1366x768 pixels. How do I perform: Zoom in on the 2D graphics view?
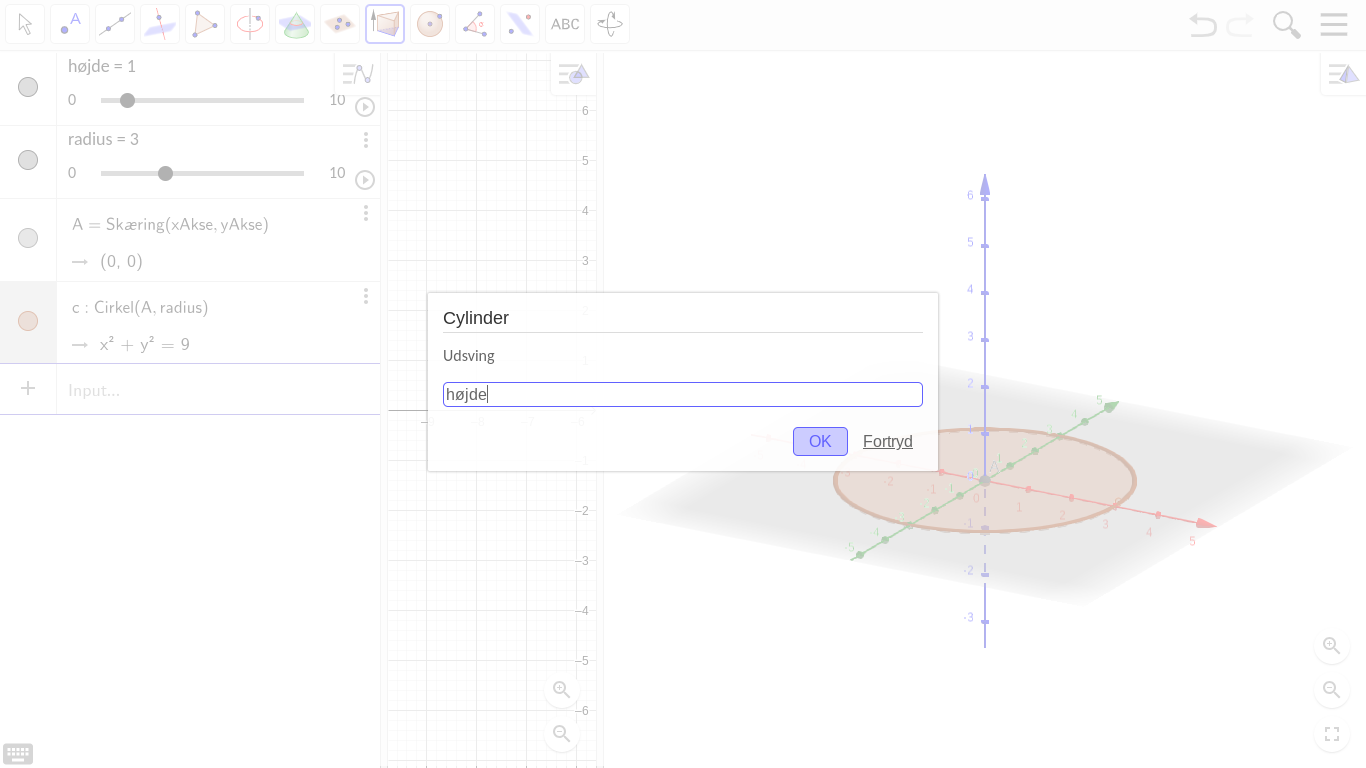(562, 690)
